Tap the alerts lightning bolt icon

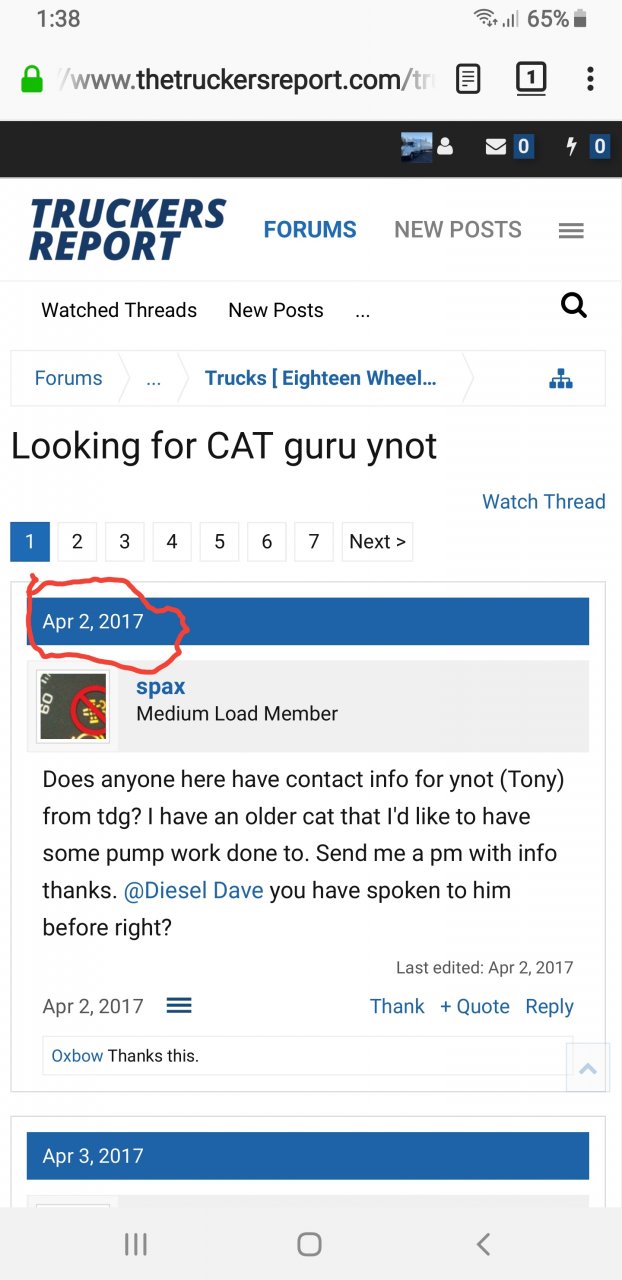pyautogui.click(x=572, y=147)
